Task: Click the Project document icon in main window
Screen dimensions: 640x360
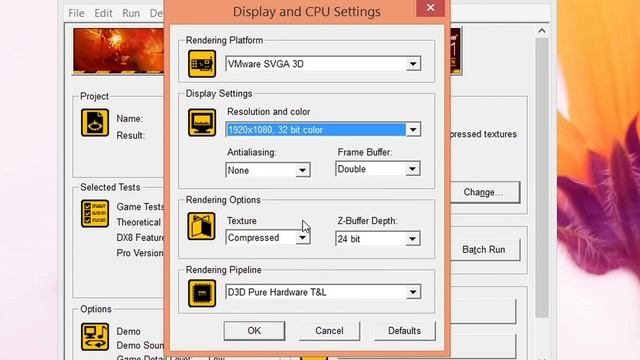Action: (95, 122)
